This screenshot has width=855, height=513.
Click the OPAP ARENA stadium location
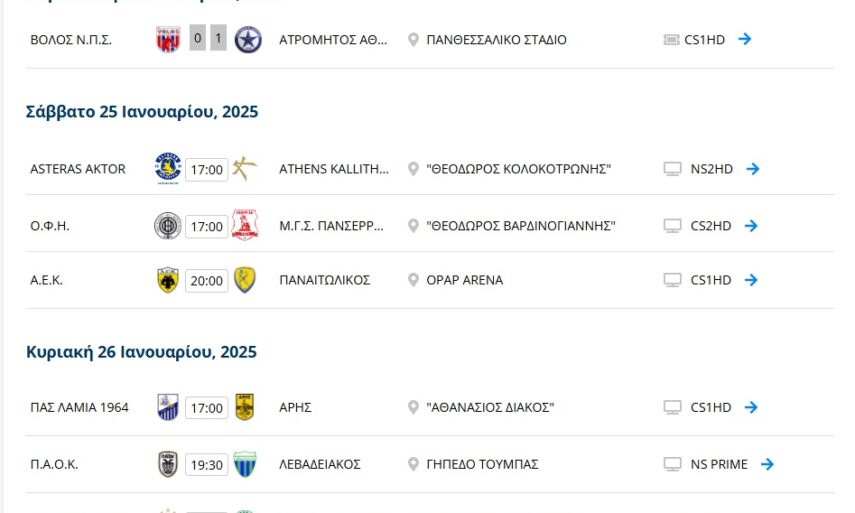pos(464,280)
